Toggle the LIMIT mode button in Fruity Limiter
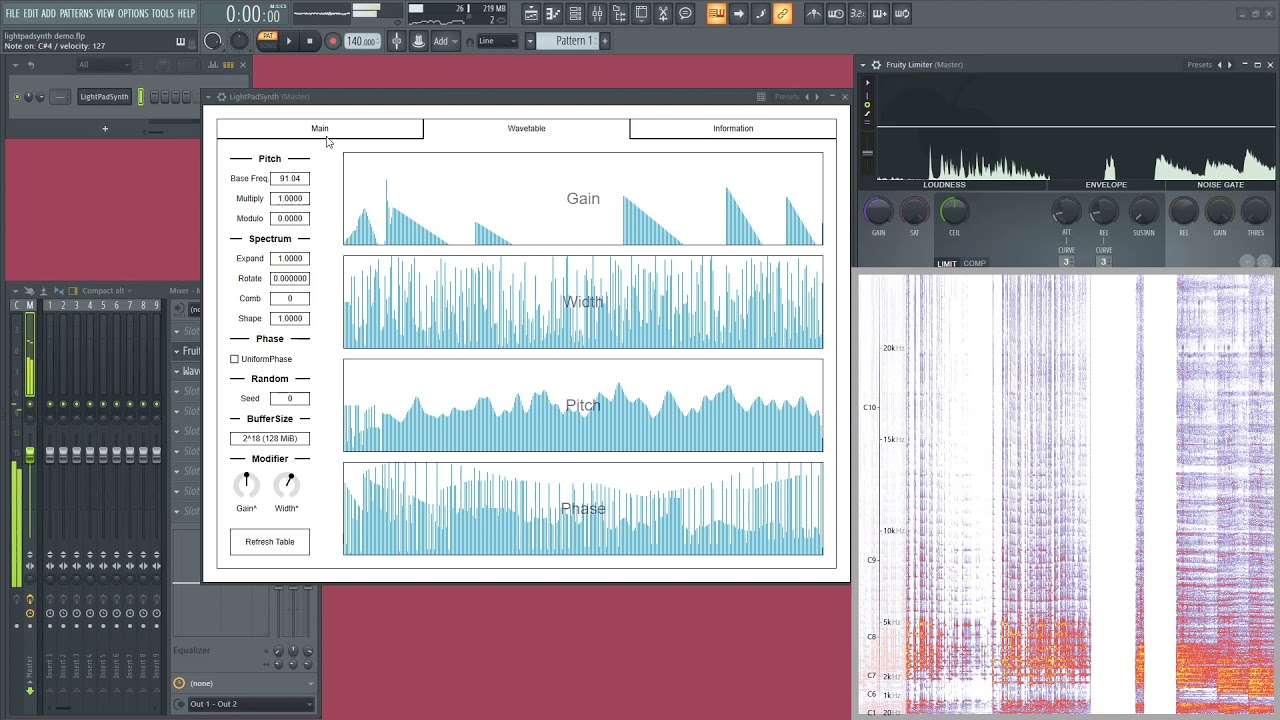This screenshot has width=1280, height=720. (x=946, y=264)
